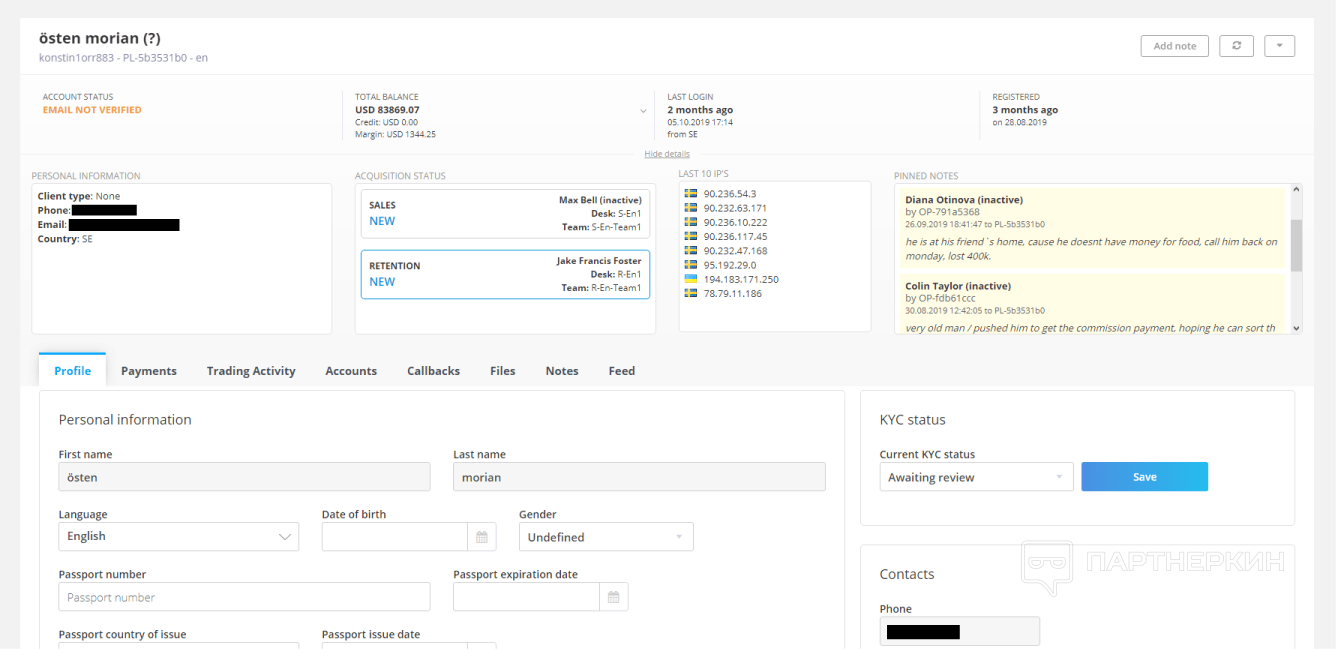Click the redacted Phone field under Contacts
The width and height of the screenshot is (1336, 649).
(960, 632)
